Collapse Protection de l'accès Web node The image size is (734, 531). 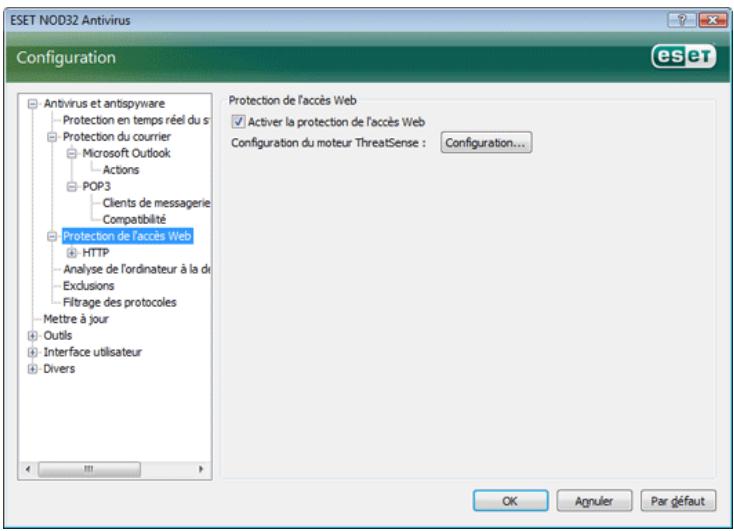click(x=52, y=236)
